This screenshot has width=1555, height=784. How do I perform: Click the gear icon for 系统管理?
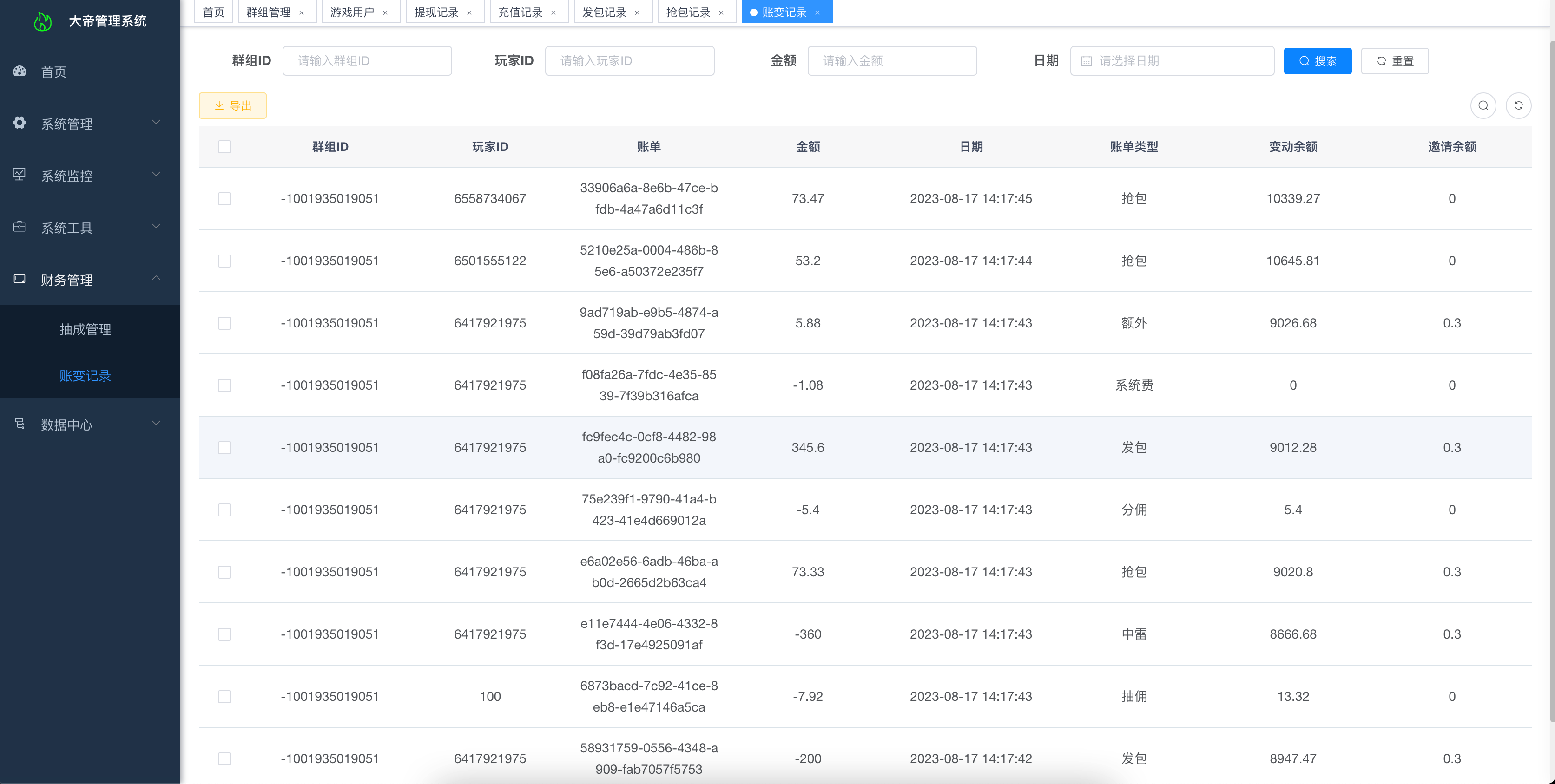pyautogui.click(x=20, y=123)
